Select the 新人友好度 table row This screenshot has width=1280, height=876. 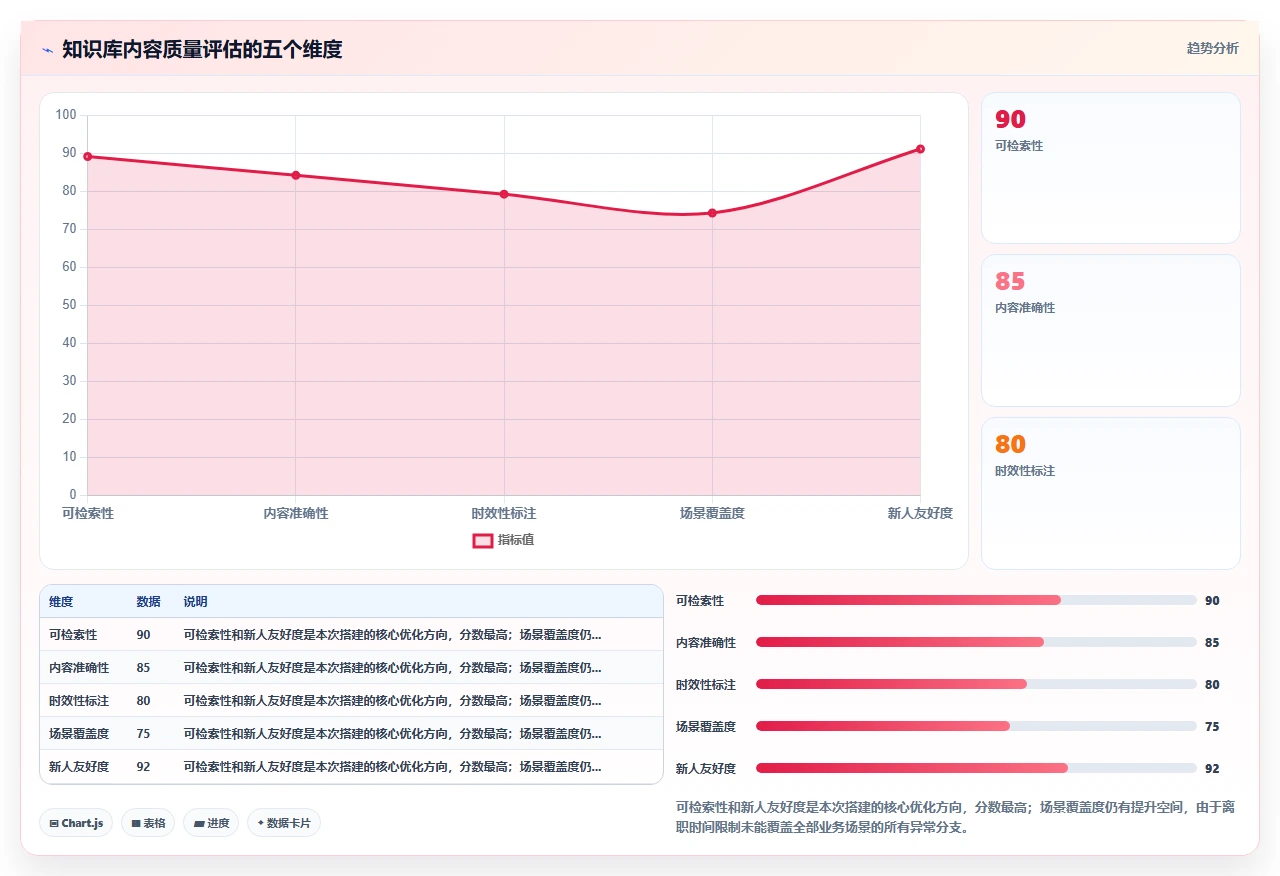click(351, 767)
